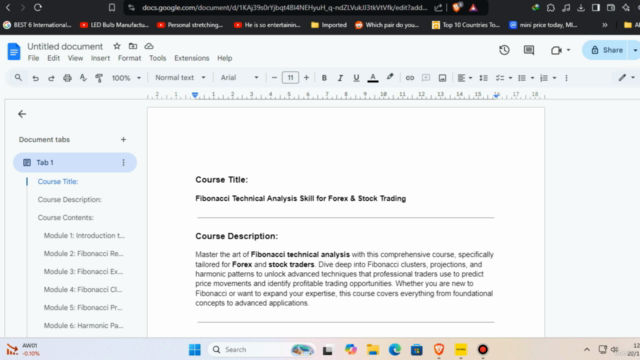The image size is (640, 360).
Task: Open the Arial font dropdown
Action: click(240, 78)
